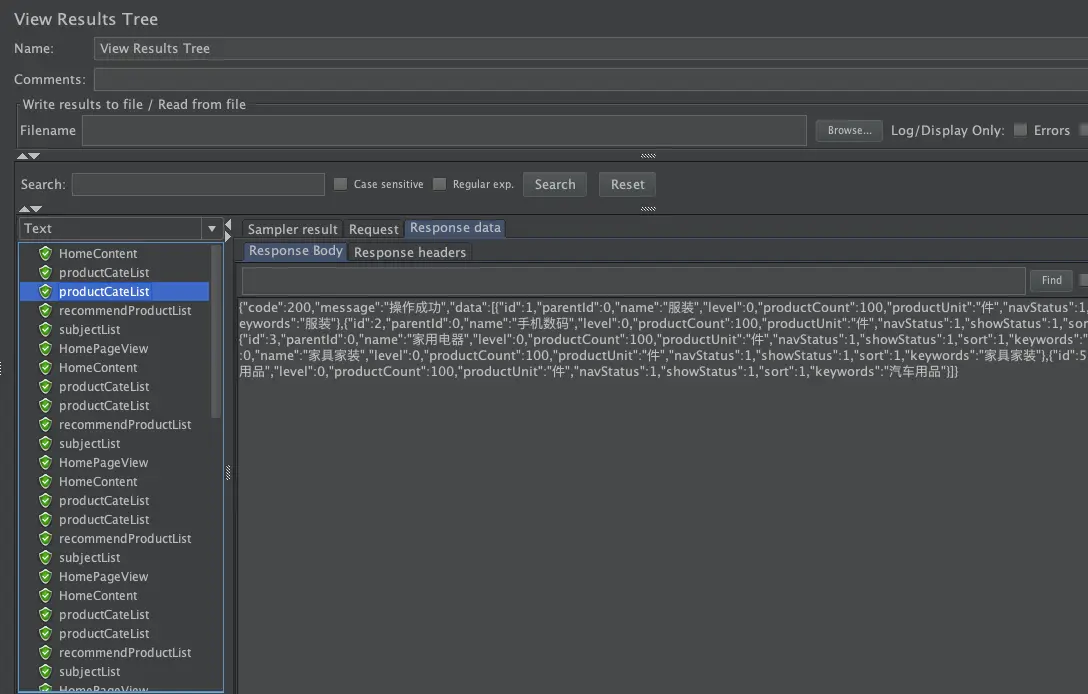
Task: Focus the Find text field in Response Body
Action: [x=634, y=280]
